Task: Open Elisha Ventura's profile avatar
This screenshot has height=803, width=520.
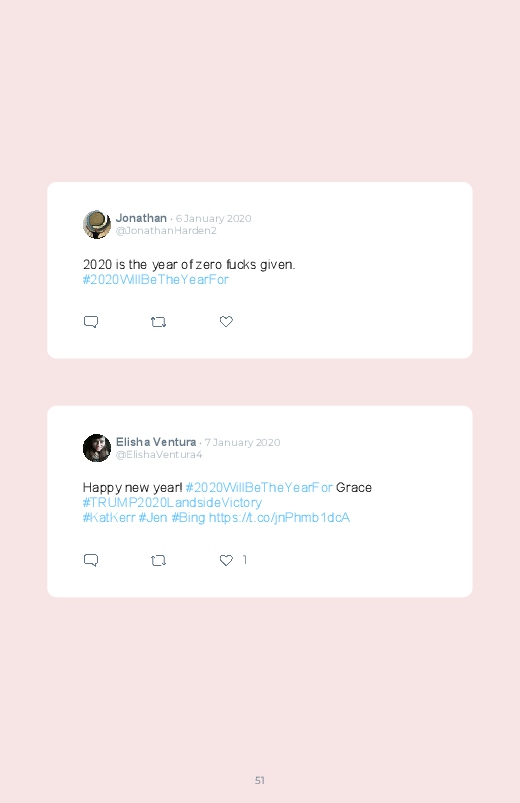Action: click(x=97, y=448)
